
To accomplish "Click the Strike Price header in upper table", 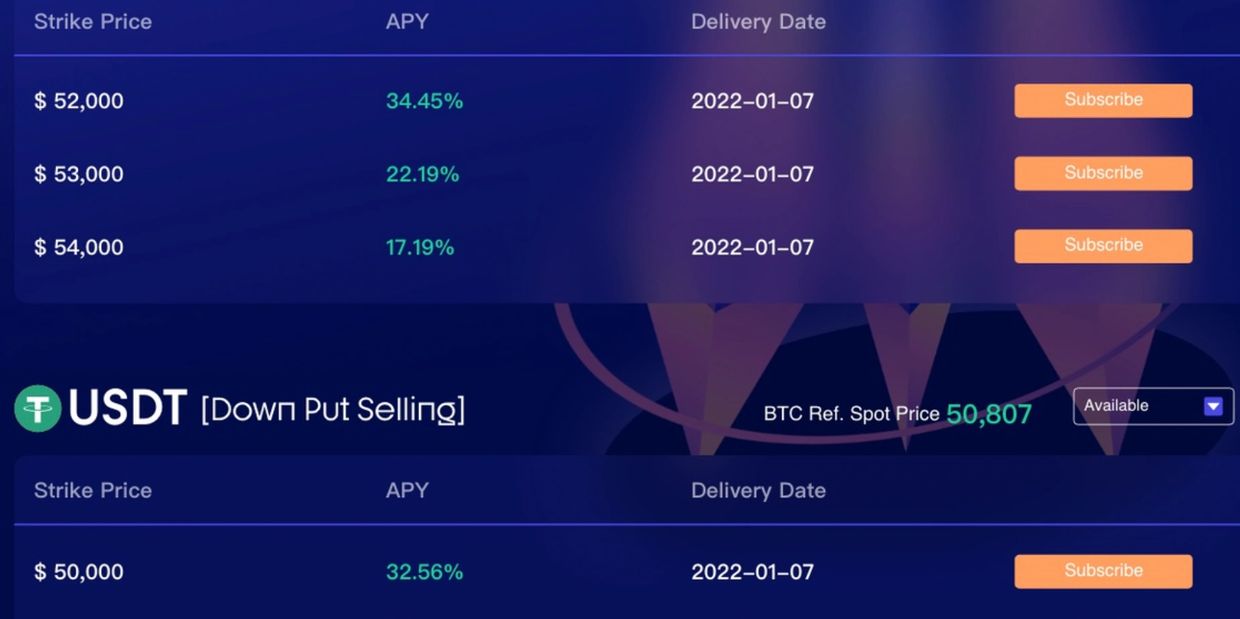I will tap(93, 22).
